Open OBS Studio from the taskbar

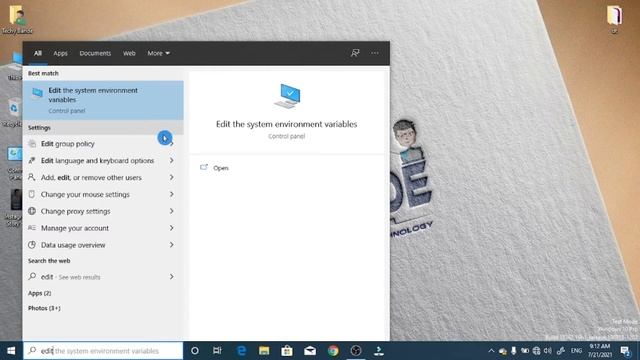tap(356, 351)
